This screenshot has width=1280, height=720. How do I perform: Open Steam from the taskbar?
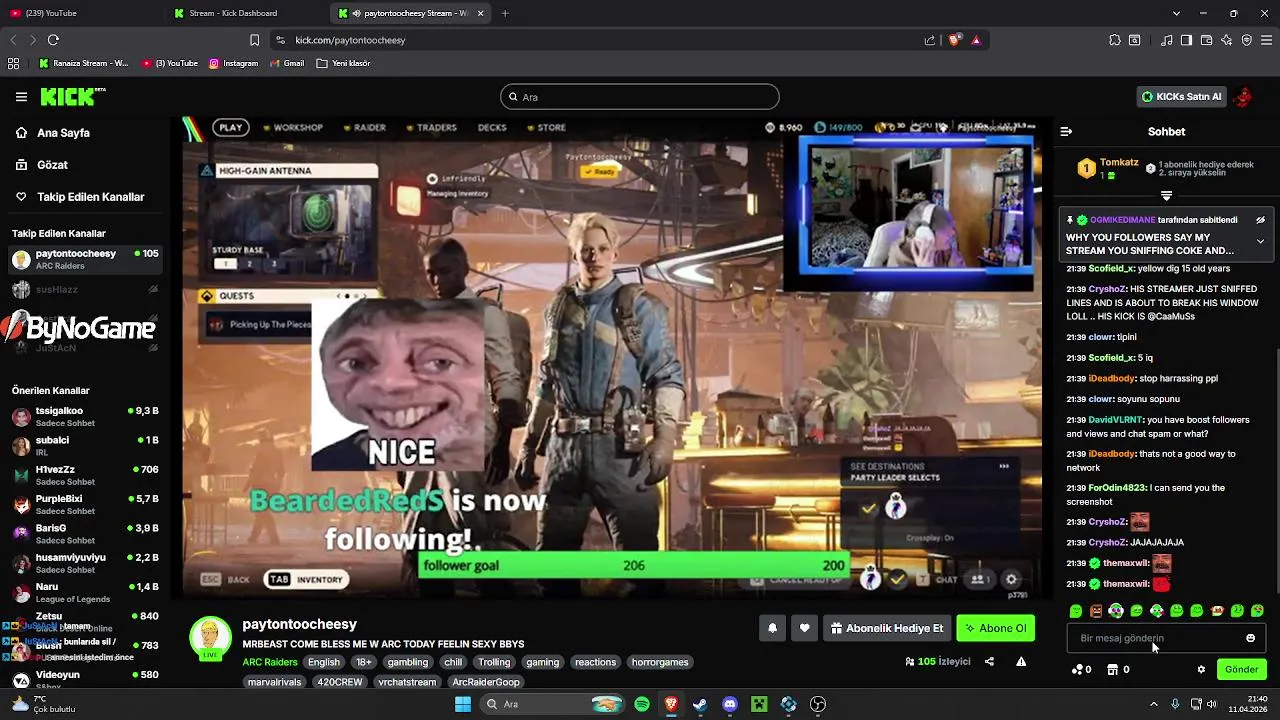[x=700, y=704]
